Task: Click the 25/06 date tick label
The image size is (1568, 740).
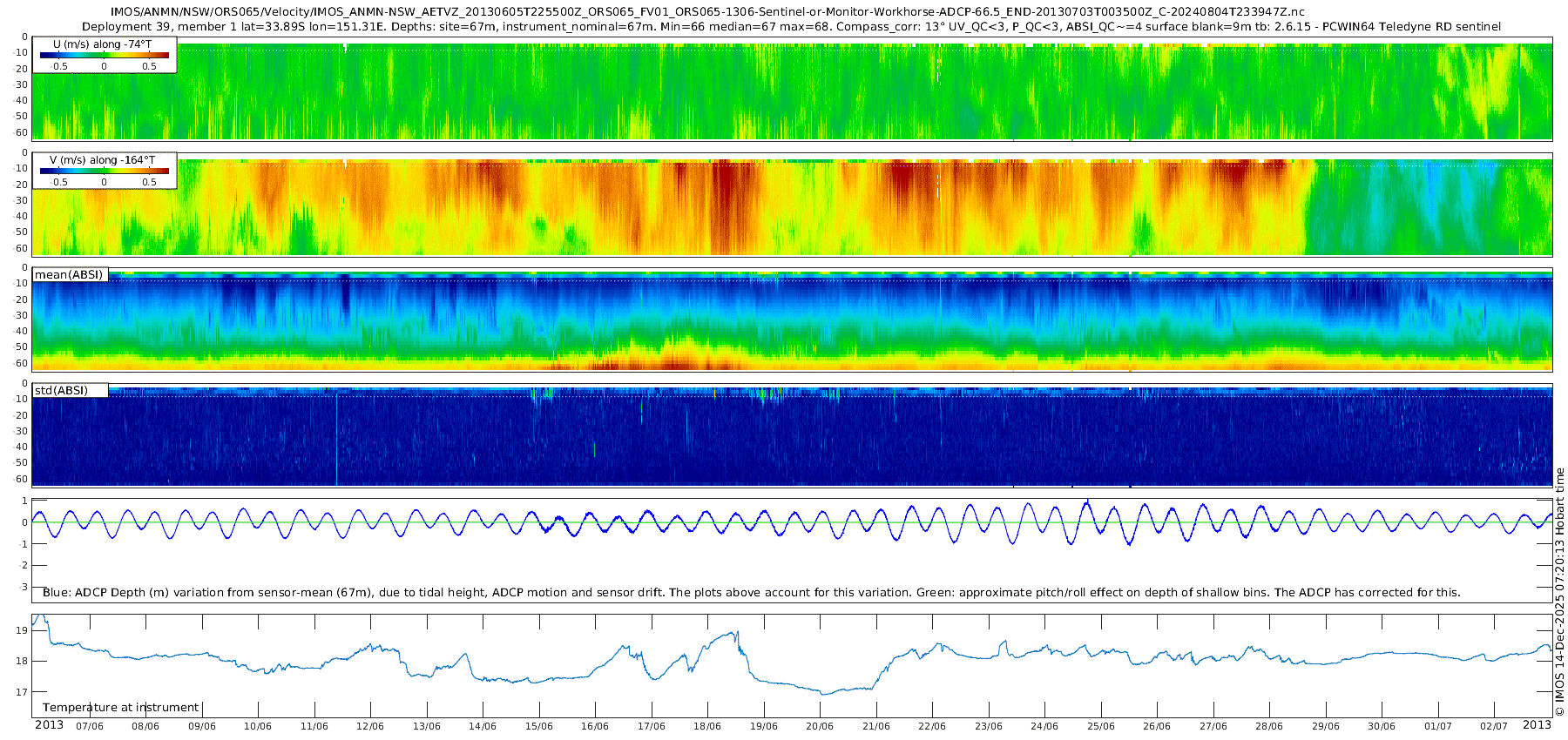Action: (x=1100, y=726)
